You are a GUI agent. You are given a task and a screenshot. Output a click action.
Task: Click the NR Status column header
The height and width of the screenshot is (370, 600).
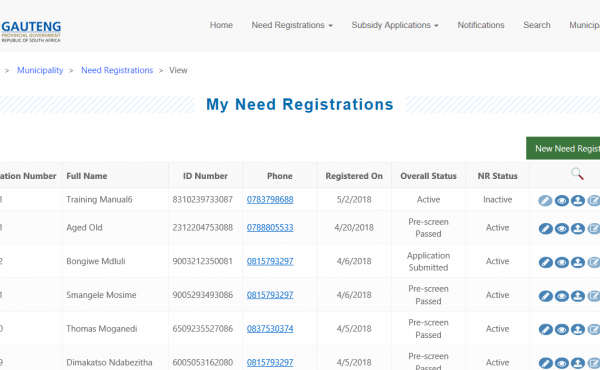[497, 176]
